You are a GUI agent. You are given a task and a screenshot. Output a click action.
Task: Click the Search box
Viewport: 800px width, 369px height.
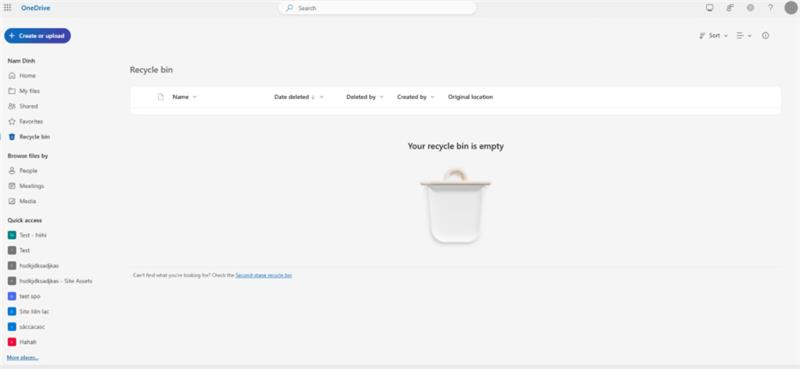(x=378, y=8)
